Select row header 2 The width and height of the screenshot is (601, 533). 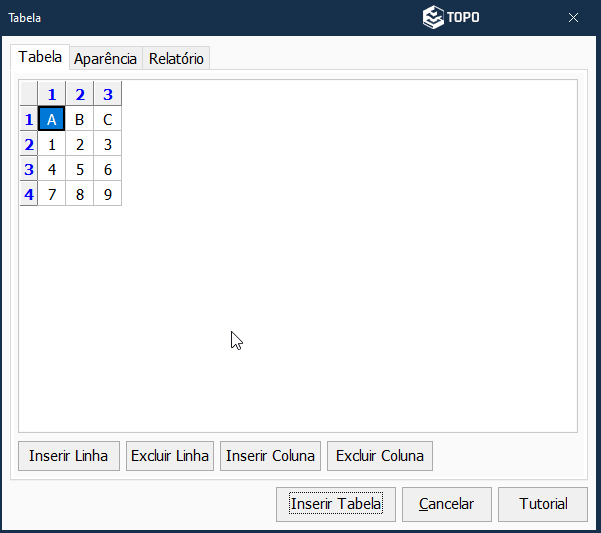[29, 144]
